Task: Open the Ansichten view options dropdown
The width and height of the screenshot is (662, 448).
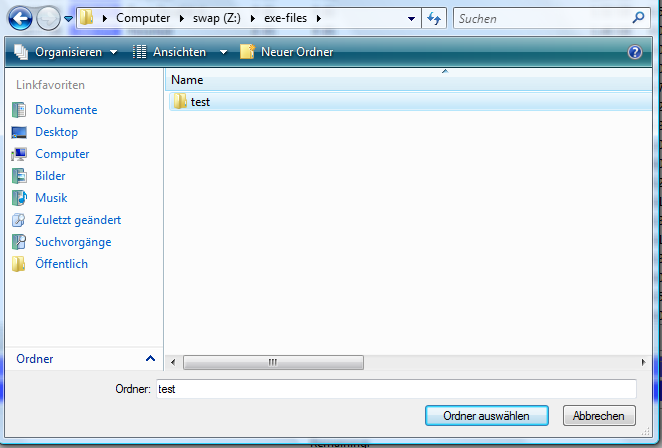Action: pyautogui.click(x=180, y=52)
